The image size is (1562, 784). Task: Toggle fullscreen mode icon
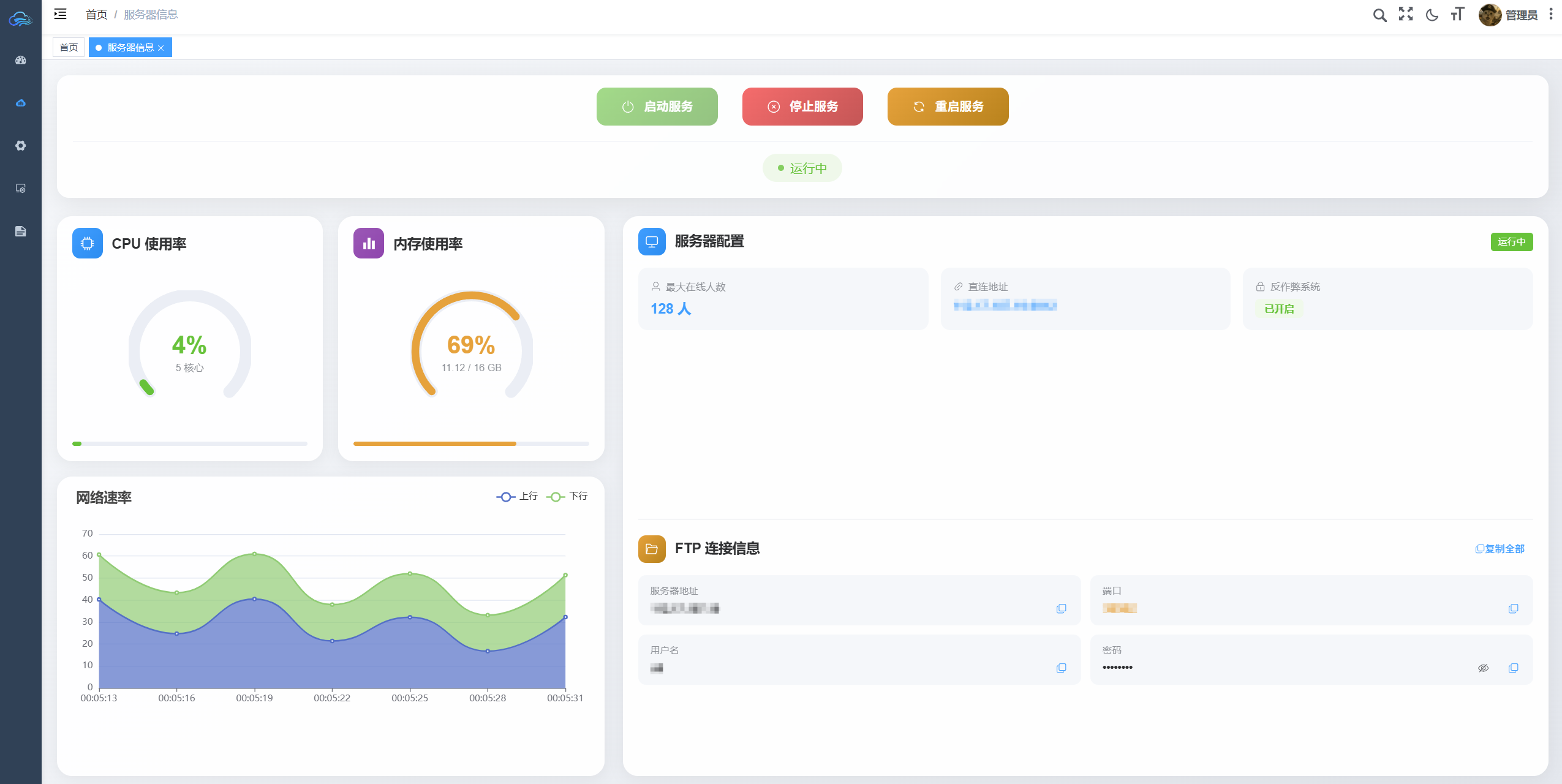click(x=1406, y=14)
